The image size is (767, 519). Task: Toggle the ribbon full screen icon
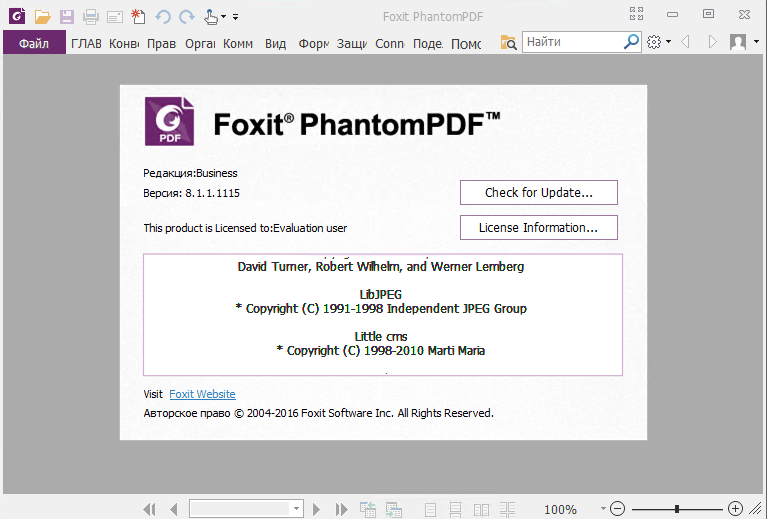tap(636, 14)
